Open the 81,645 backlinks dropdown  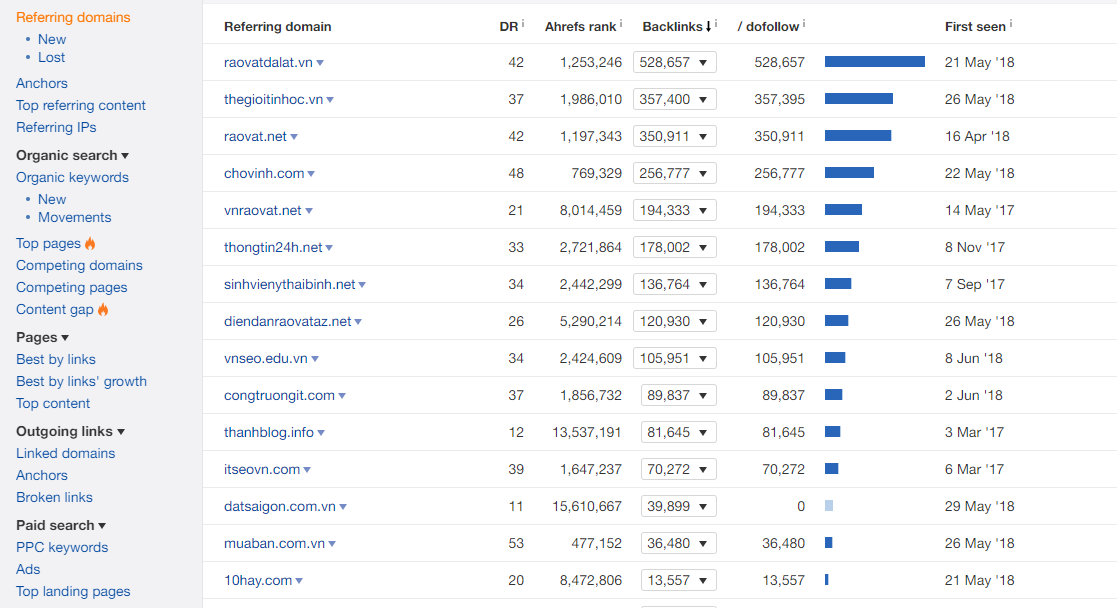click(678, 433)
